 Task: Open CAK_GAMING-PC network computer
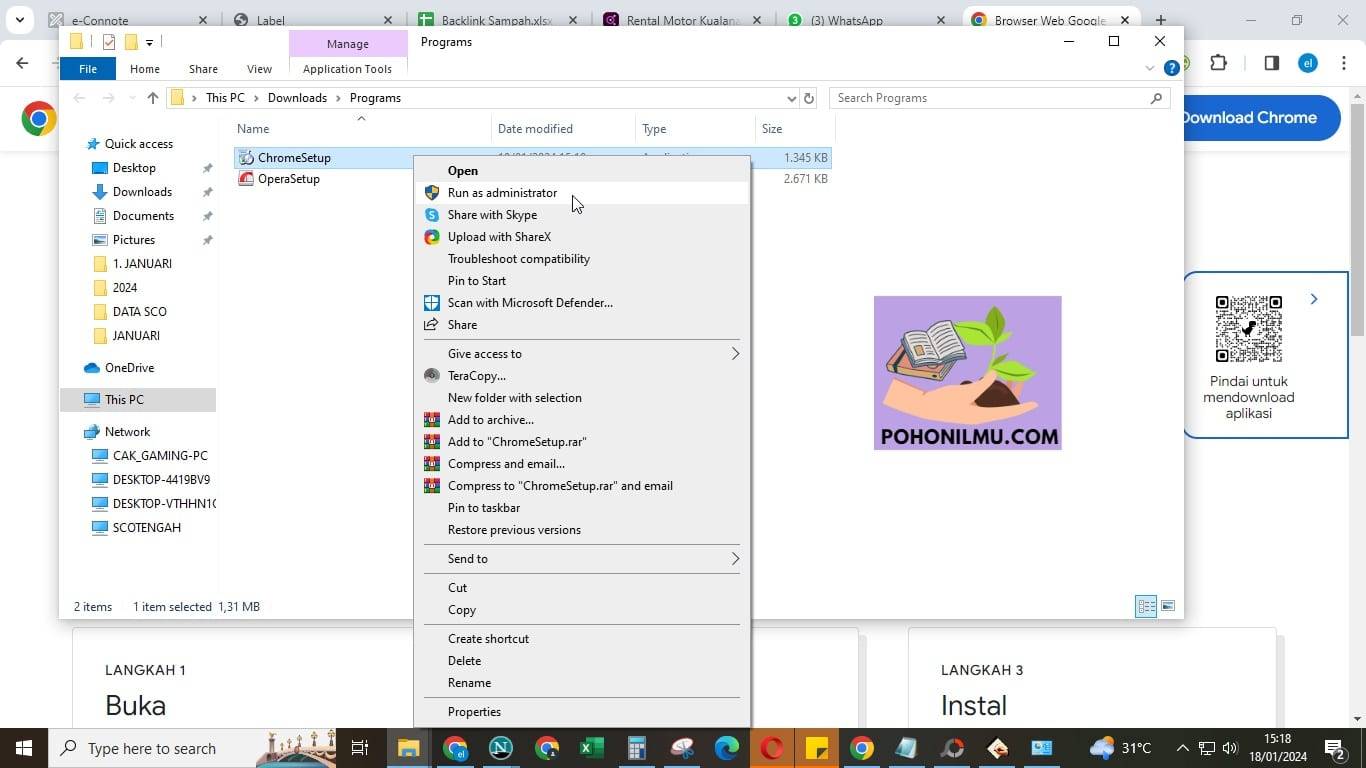coord(160,456)
